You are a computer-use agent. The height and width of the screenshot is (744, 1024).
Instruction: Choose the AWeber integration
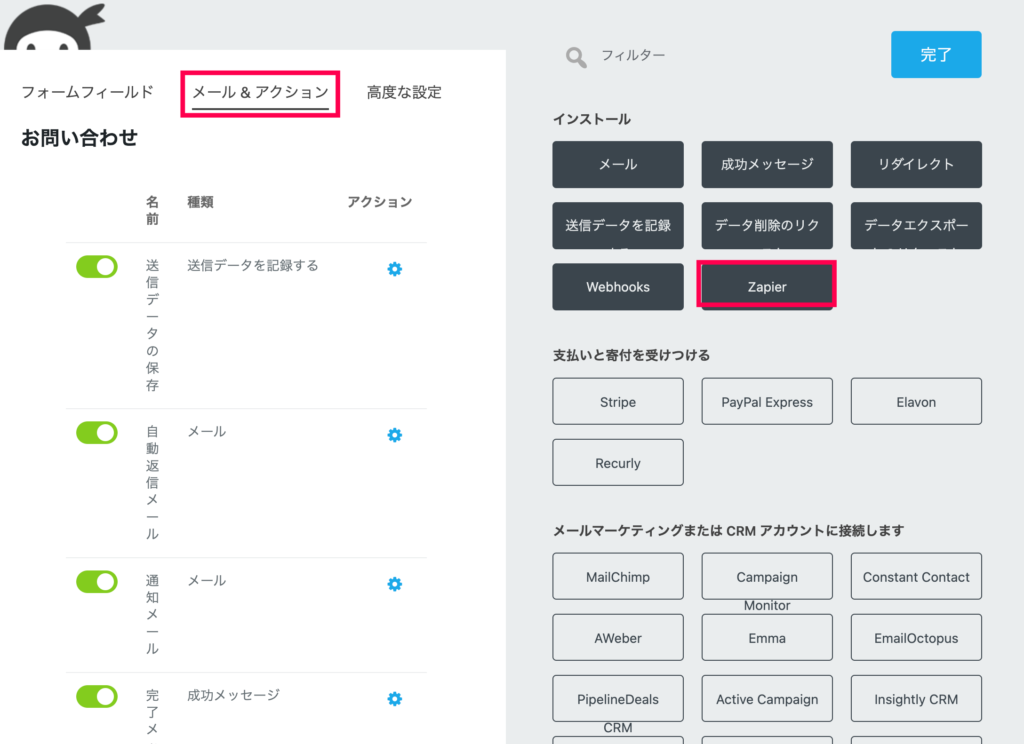coord(618,638)
